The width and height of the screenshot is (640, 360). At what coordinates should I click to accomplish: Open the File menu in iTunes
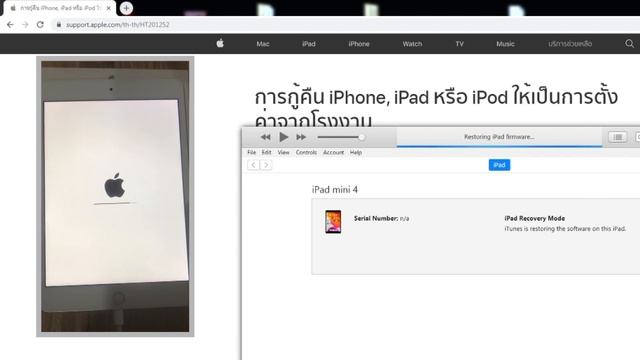[x=251, y=152]
